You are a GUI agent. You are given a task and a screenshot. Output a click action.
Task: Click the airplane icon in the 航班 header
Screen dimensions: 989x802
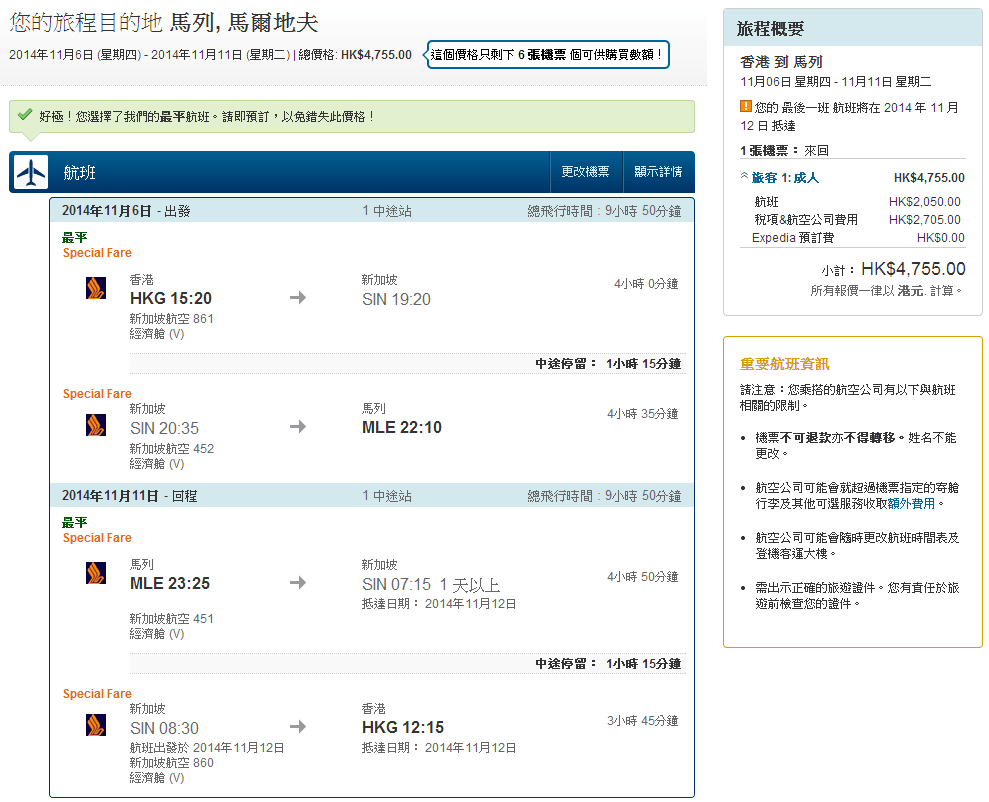click(x=31, y=172)
